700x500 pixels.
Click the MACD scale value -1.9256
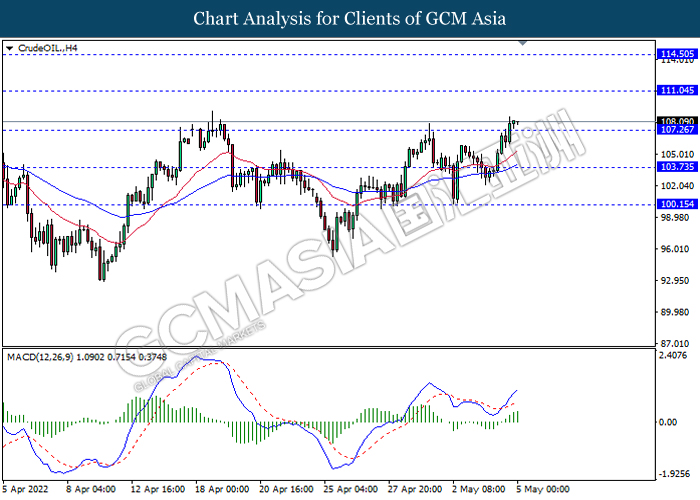click(x=675, y=474)
